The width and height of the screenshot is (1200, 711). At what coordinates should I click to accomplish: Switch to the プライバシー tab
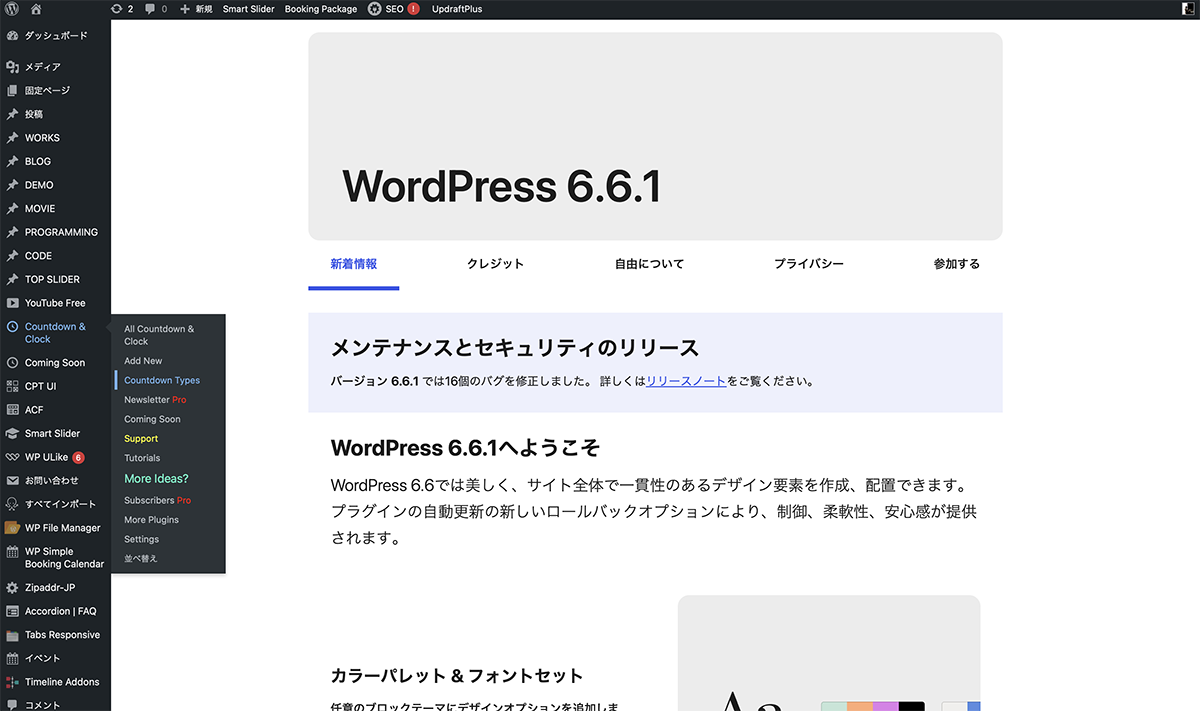[808, 264]
